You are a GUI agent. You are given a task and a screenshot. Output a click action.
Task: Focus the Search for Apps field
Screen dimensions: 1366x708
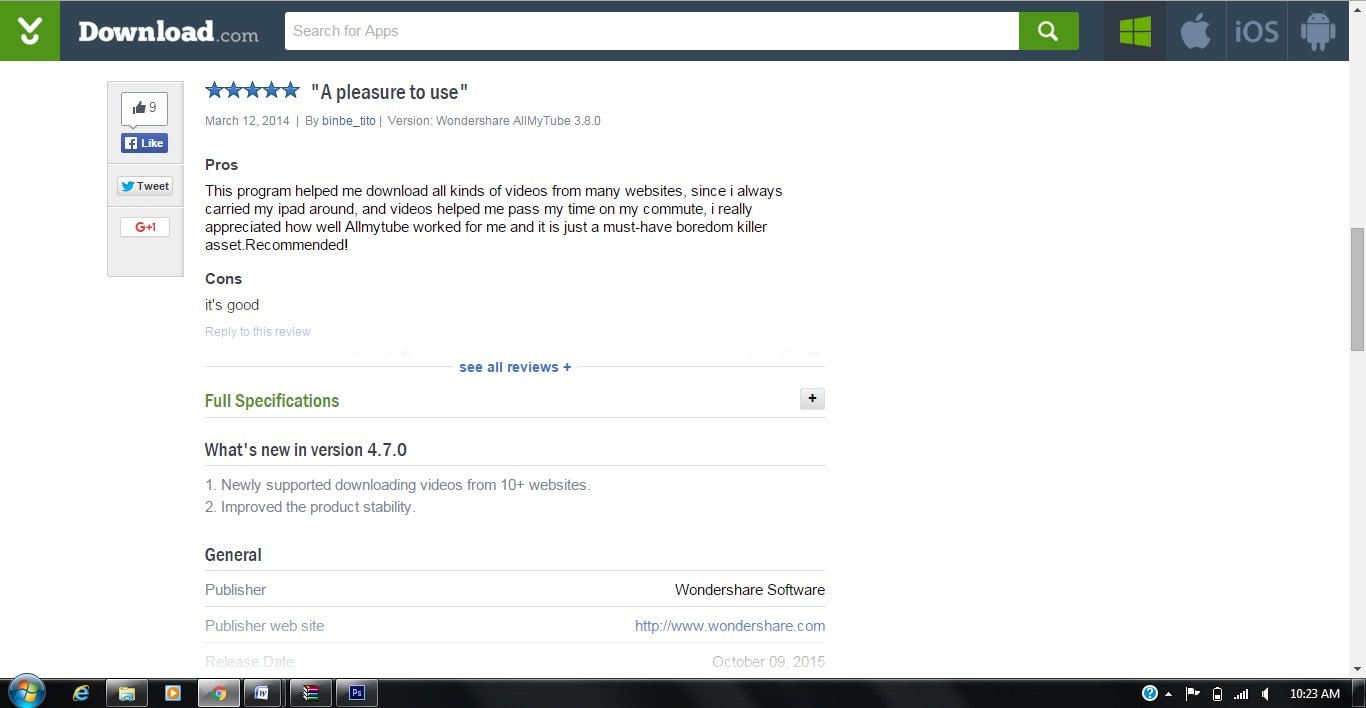pos(652,31)
